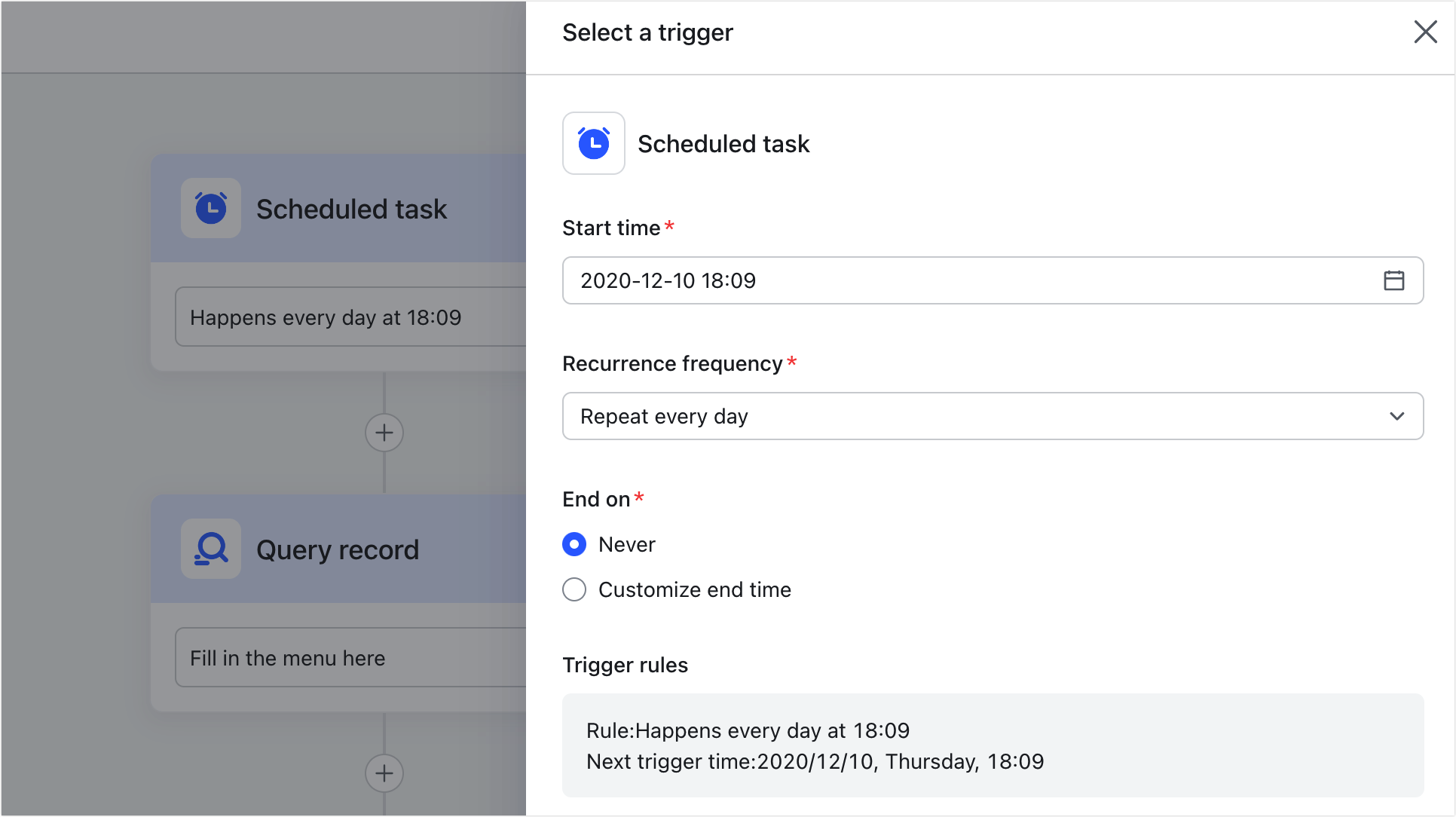The image size is (1456, 817).
Task: Click the Trigger rules heading
Action: coord(625,665)
